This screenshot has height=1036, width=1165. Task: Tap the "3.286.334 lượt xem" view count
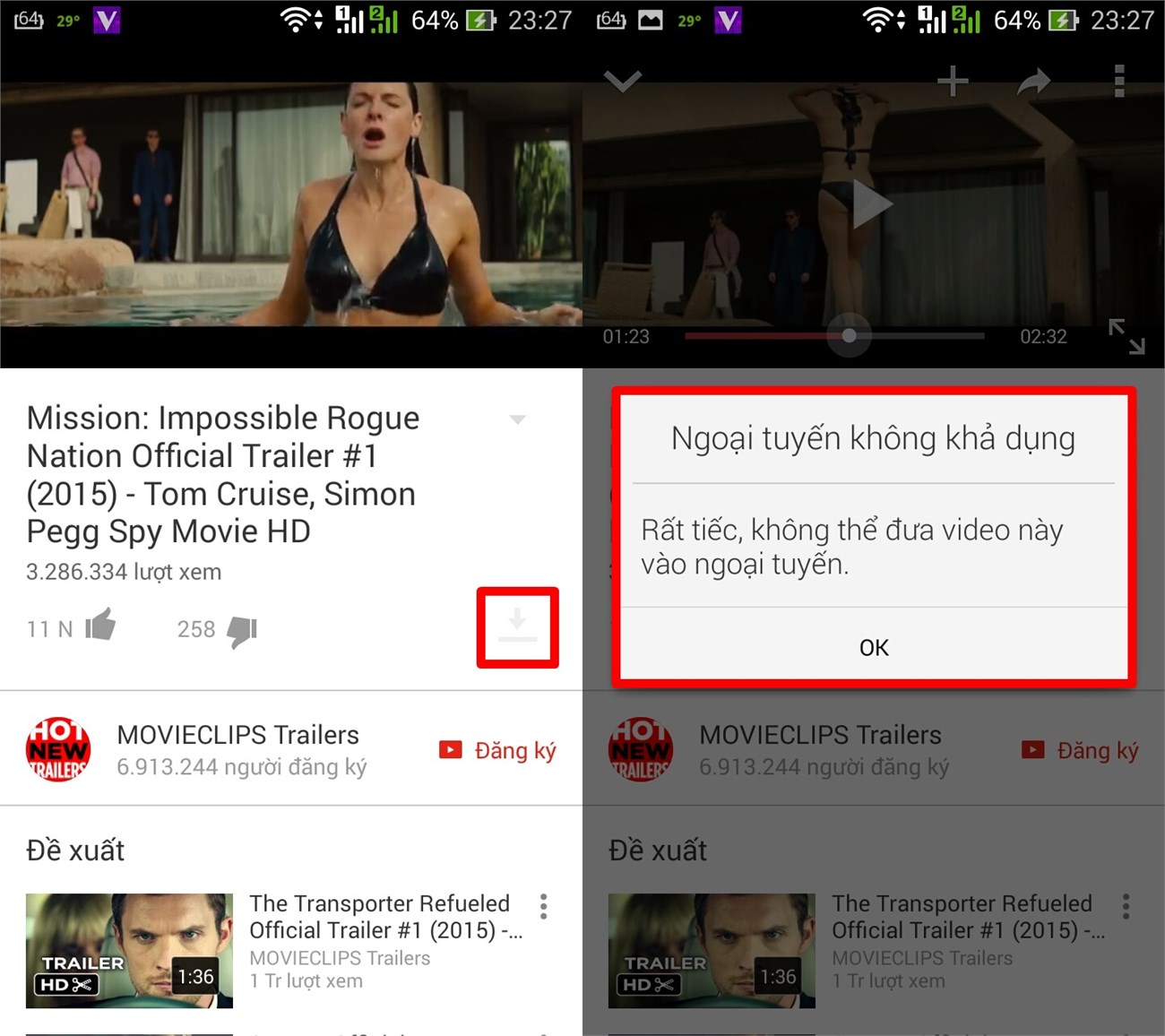pyautogui.click(x=124, y=572)
